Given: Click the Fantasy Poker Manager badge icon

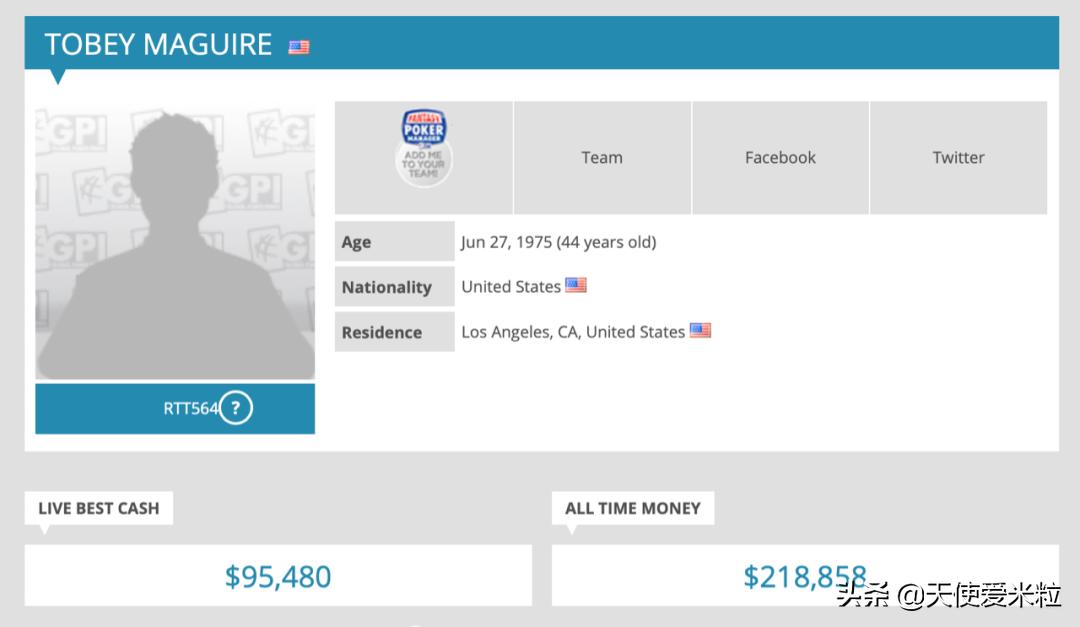Looking at the screenshot, I should click(x=424, y=149).
